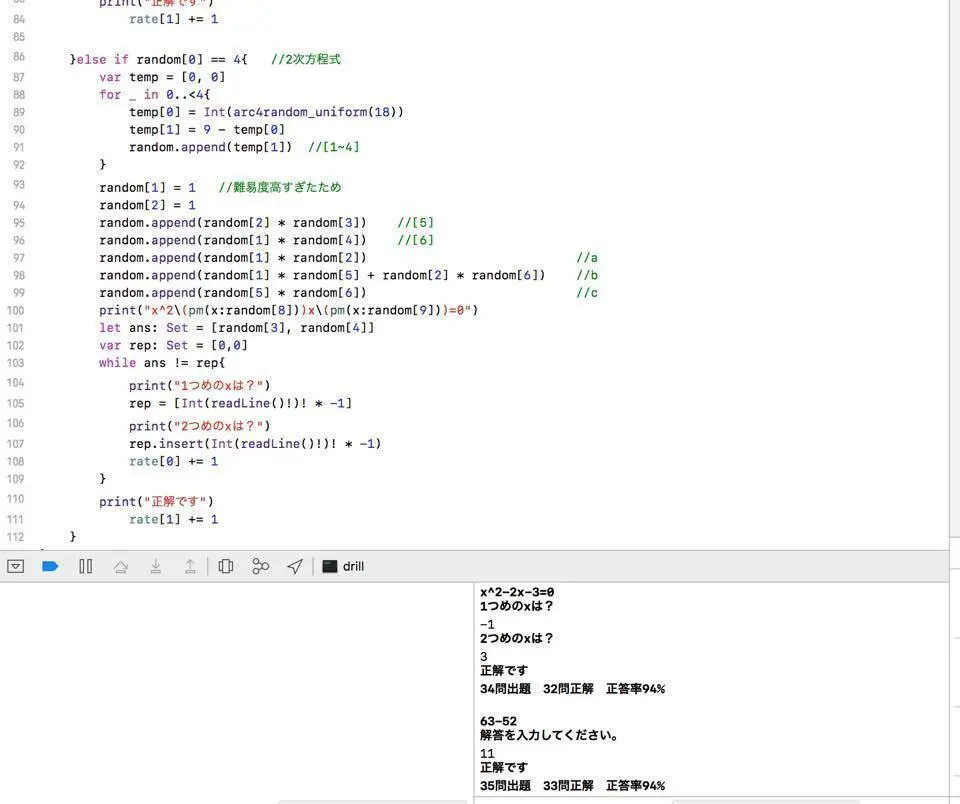This screenshot has width=960, height=804.
Task: Click the comment "//c"
Action: click(587, 293)
